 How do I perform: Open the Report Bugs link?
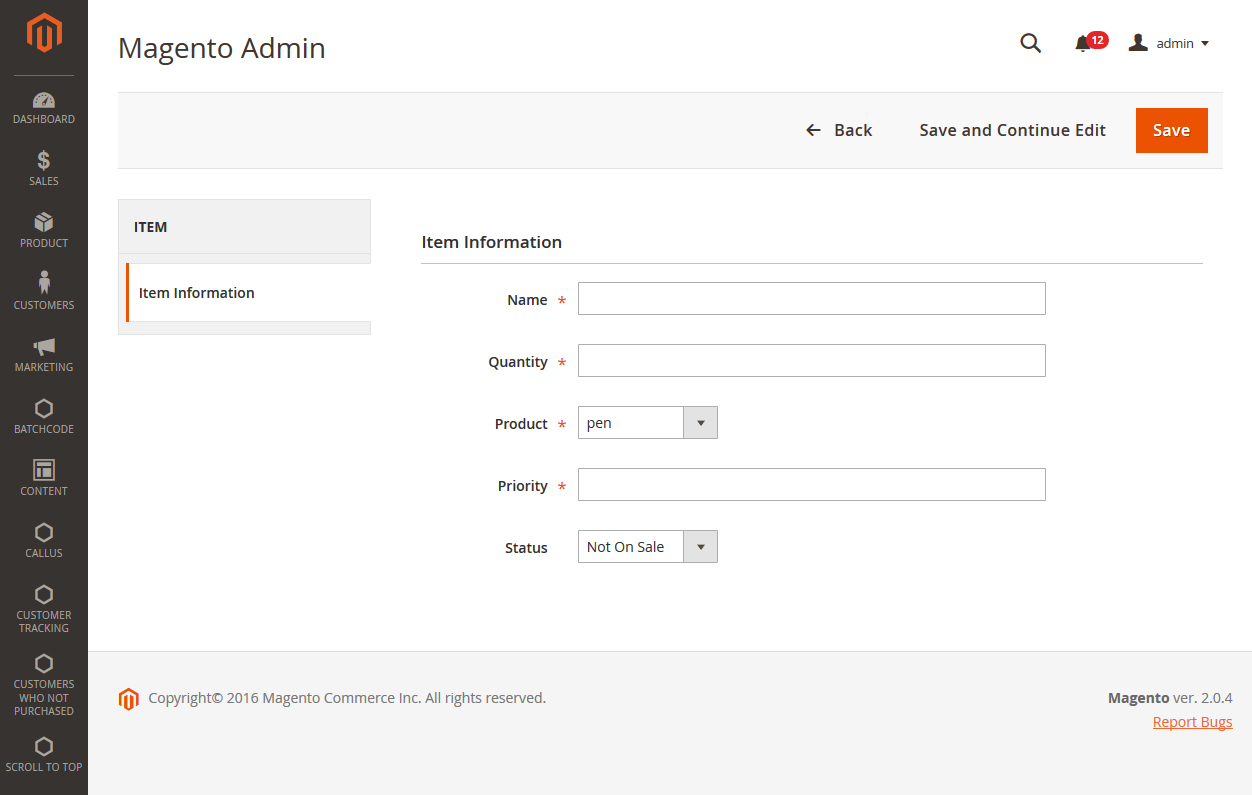point(1192,721)
